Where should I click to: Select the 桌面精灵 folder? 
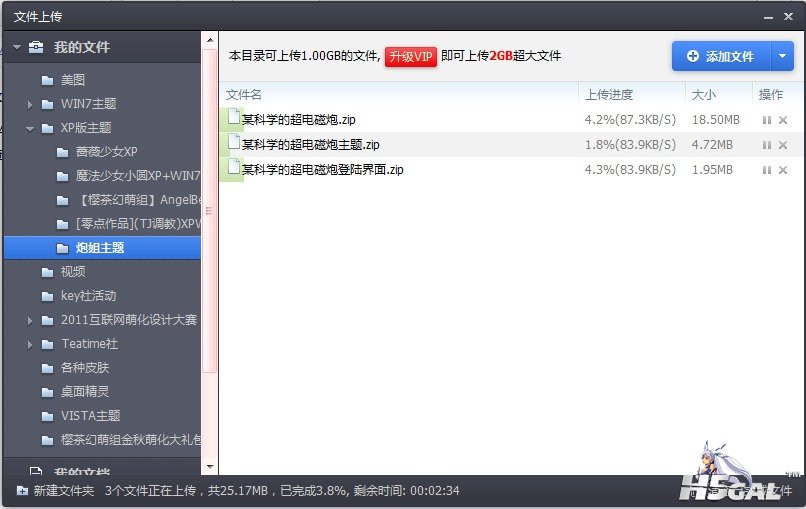coord(85,391)
